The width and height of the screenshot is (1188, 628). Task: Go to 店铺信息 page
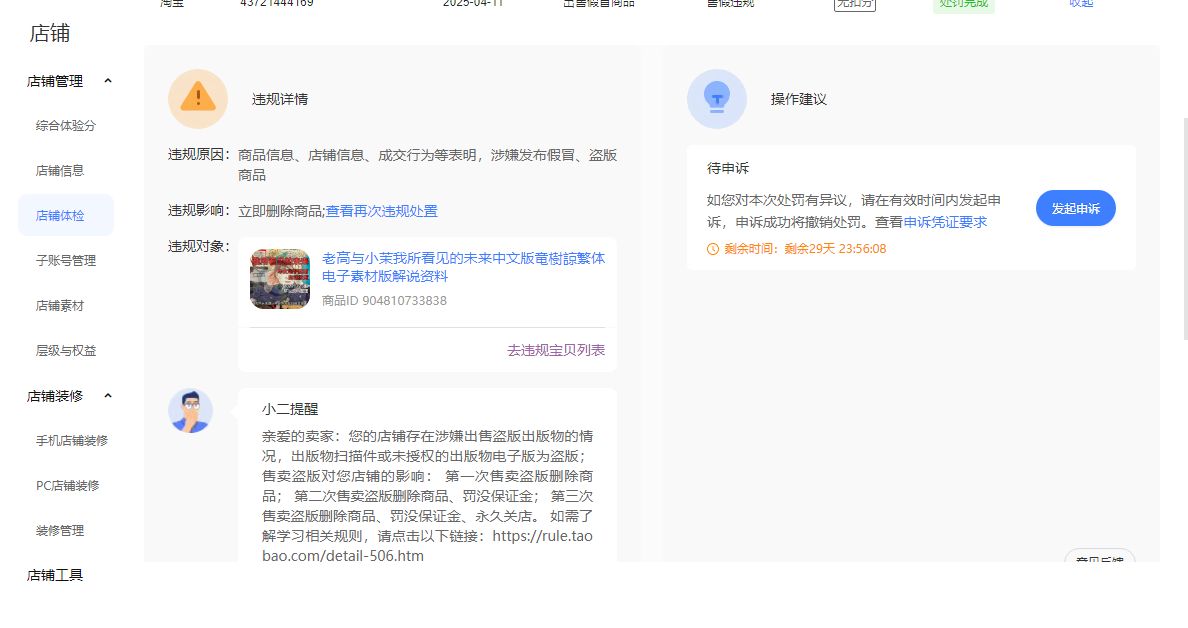[x=60, y=171]
